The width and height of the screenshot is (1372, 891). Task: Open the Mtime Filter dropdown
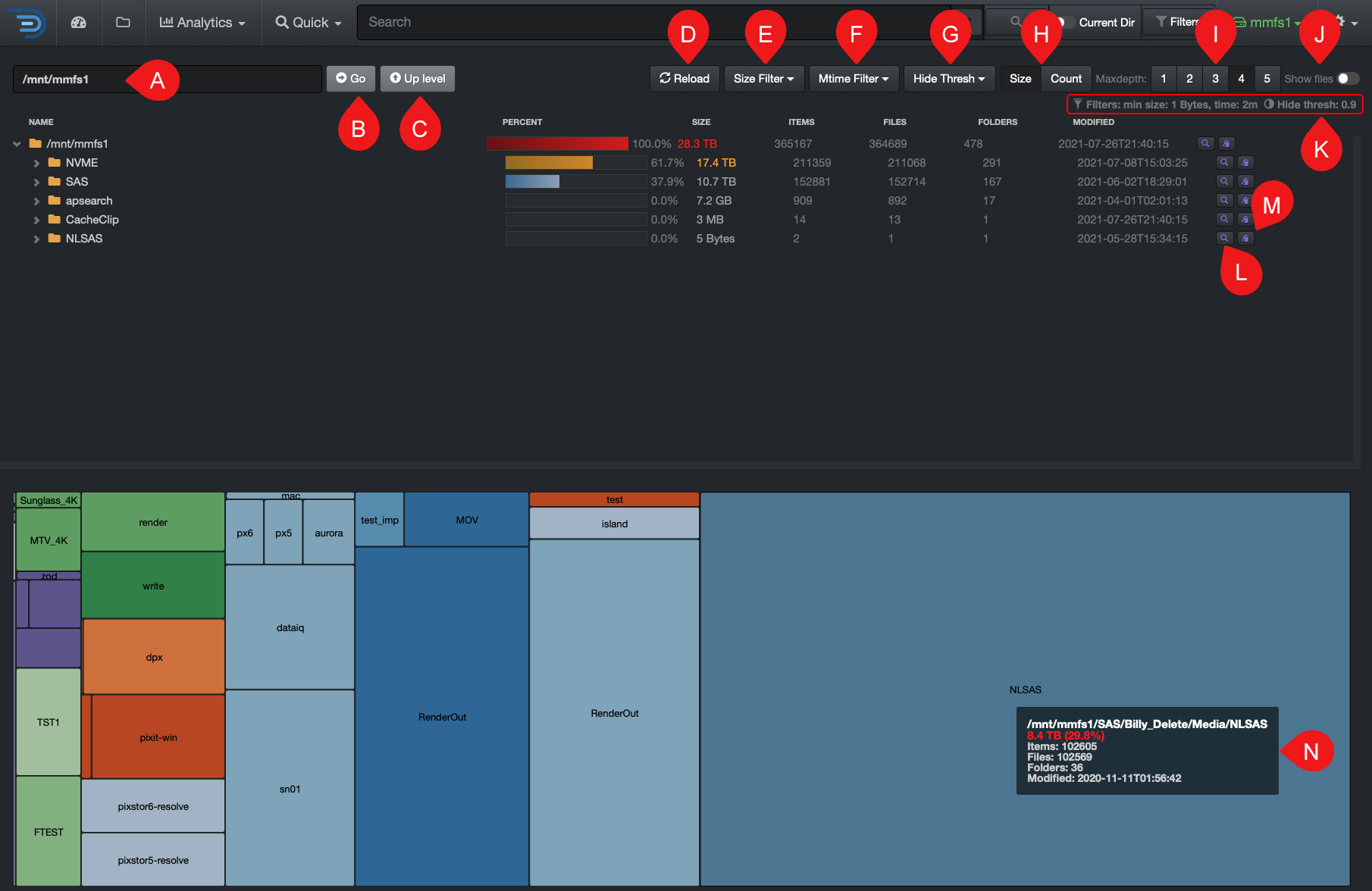coord(854,78)
